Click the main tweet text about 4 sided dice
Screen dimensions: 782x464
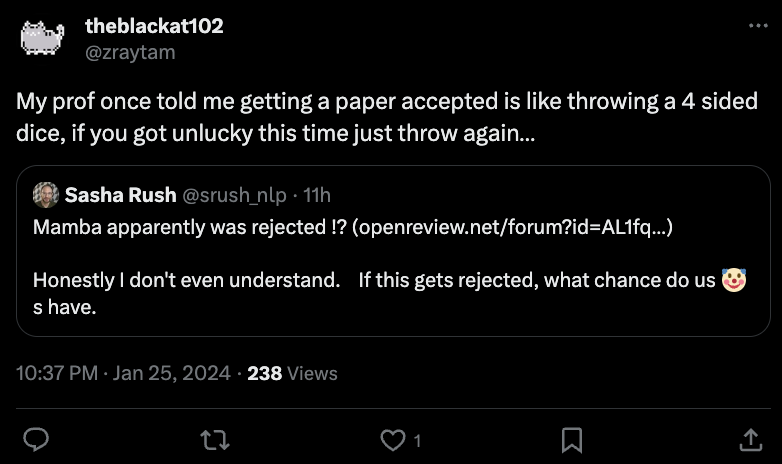(x=386, y=117)
